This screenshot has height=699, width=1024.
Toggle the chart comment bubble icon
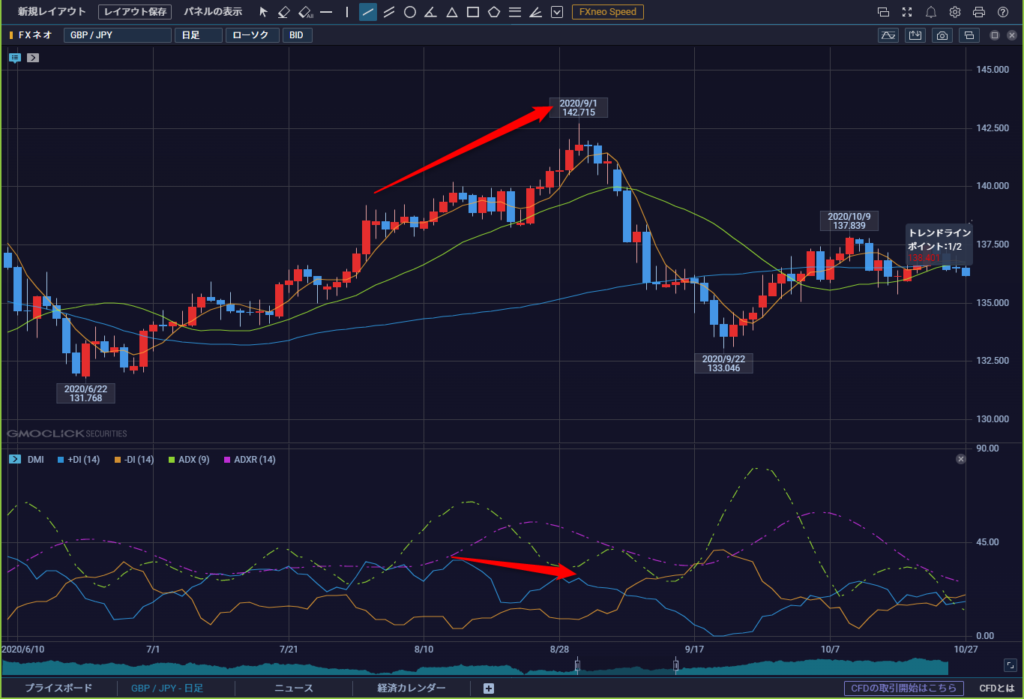pos(15,57)
